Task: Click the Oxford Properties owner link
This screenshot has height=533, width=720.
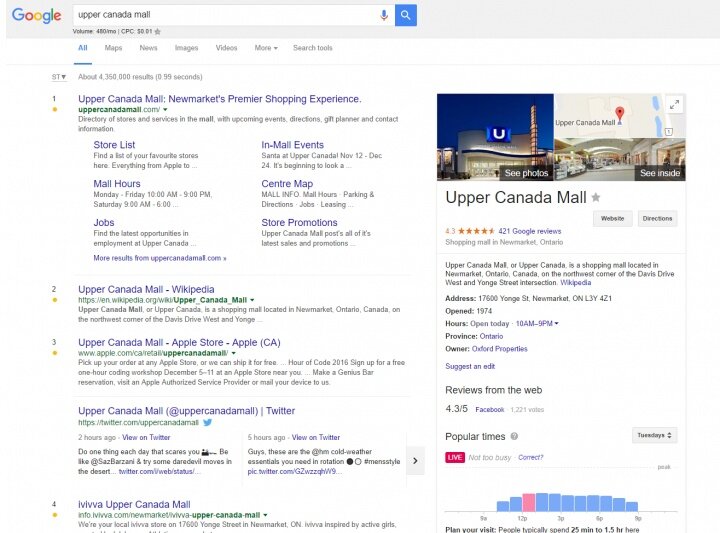Action: (500, 349)
